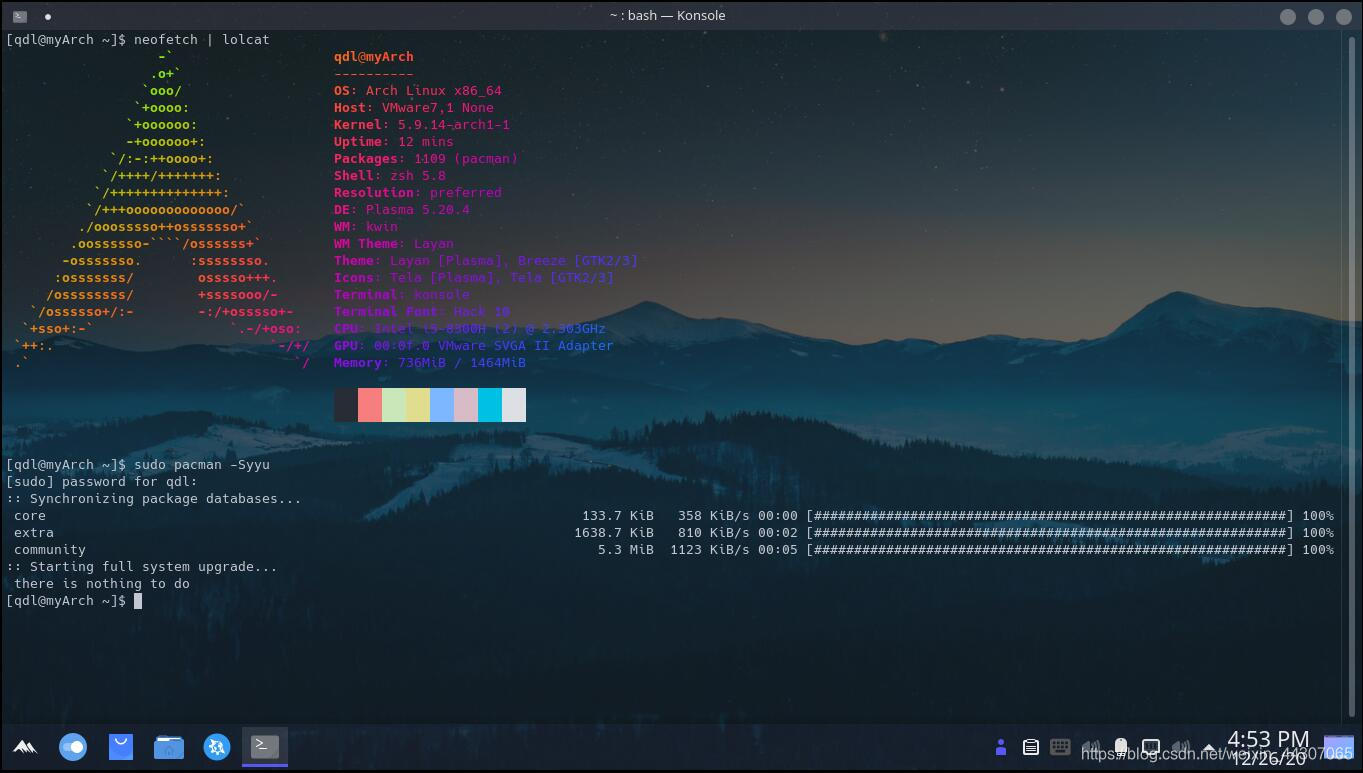Image resolution: width=1363 pixels, height=773 pixels.
Task: Click the 'DE: Plasma 5.20.4' line
Action: click(402, 209)
